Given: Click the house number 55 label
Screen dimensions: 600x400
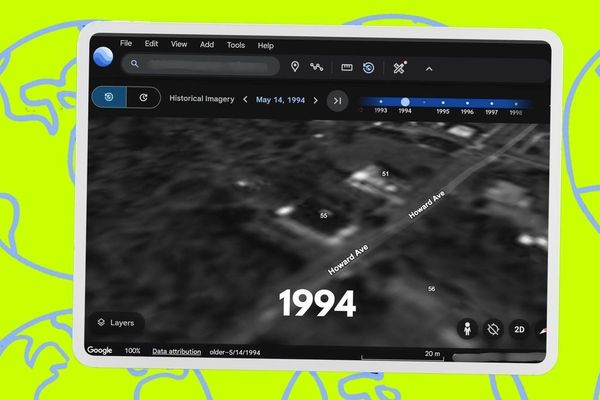Looking at the screenshot, I should (324, 216).
